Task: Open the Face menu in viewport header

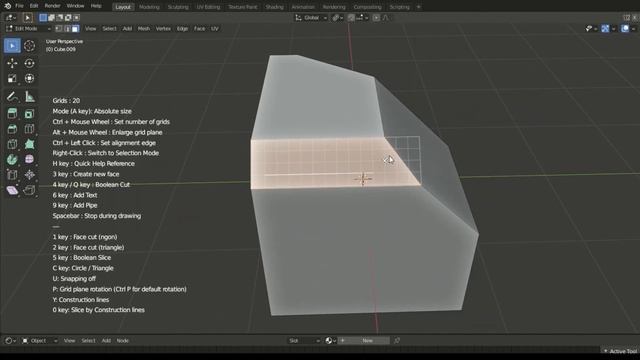Action: 199,29
